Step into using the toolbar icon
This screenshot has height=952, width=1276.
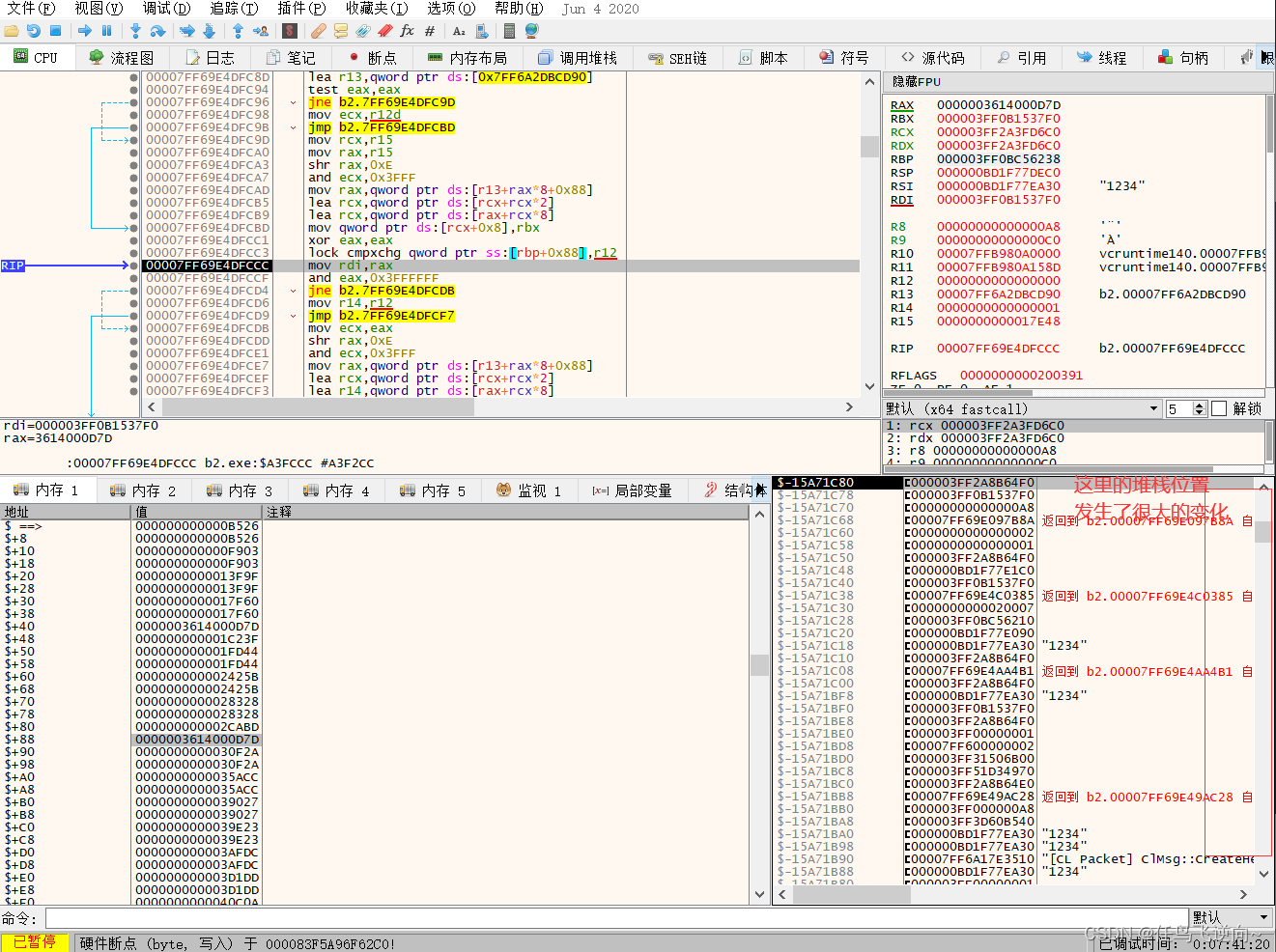click(135, 31)
